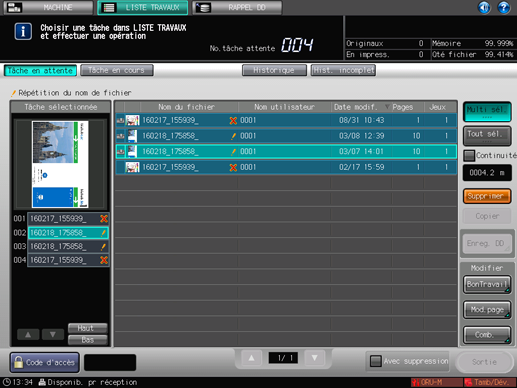The height and width of the screenshot is (388, 517).
Task: Click the Sortie button
Action: pyautogui.click(x=484, y=362)
